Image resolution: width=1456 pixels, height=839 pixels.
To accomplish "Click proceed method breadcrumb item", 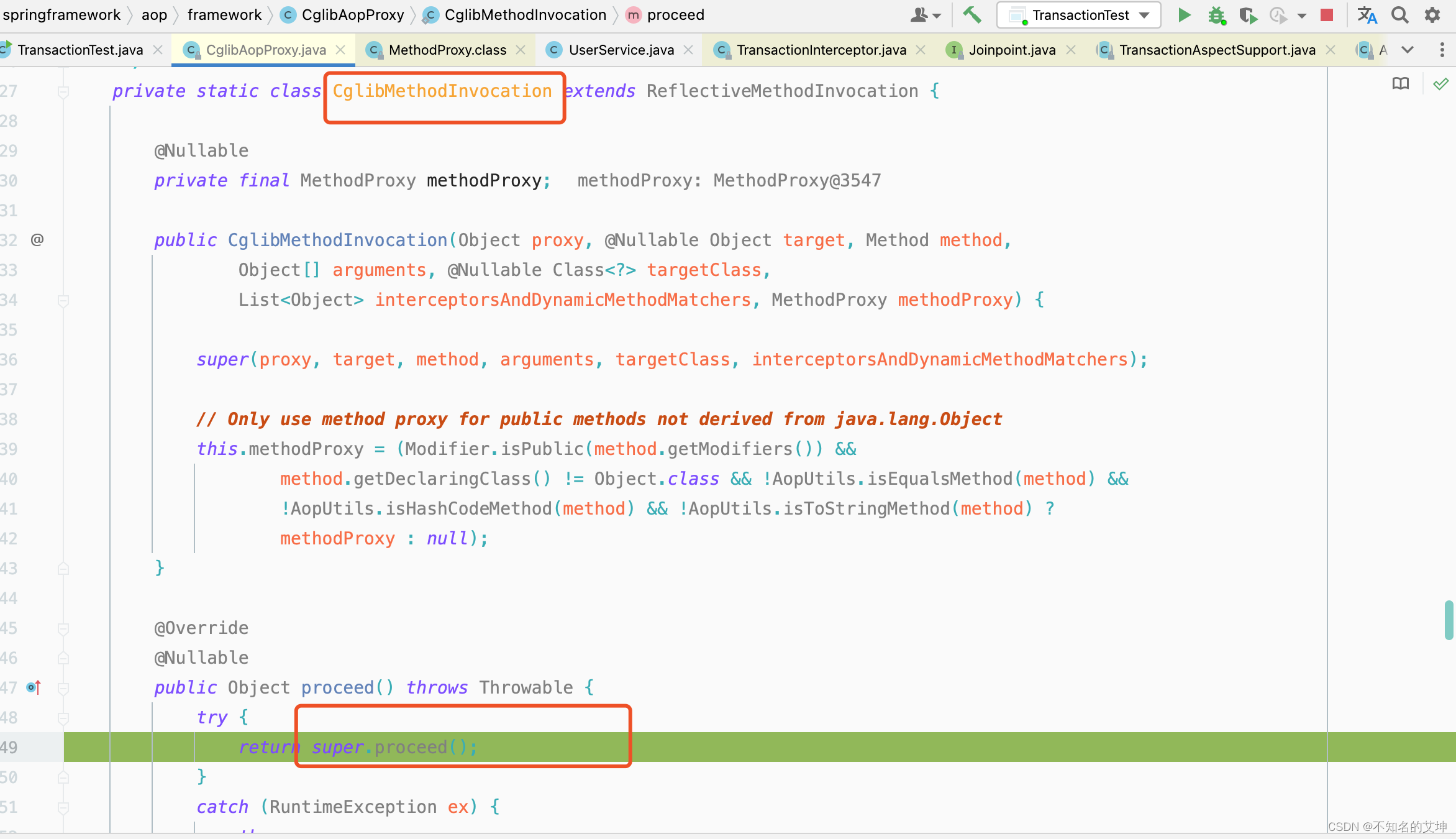I will pyautogui.click(x=665, y=15).
